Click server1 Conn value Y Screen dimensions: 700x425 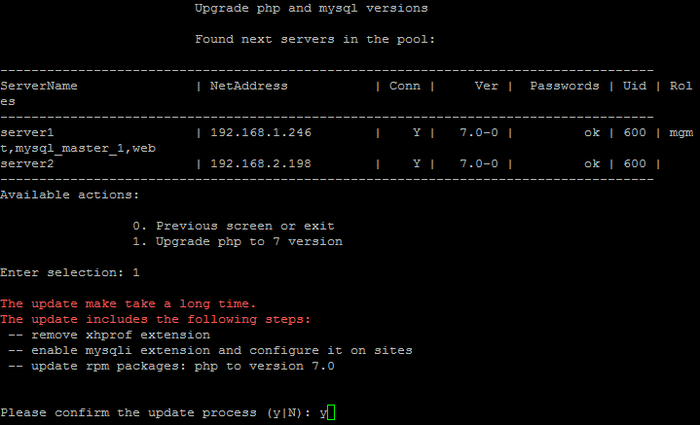416,133
